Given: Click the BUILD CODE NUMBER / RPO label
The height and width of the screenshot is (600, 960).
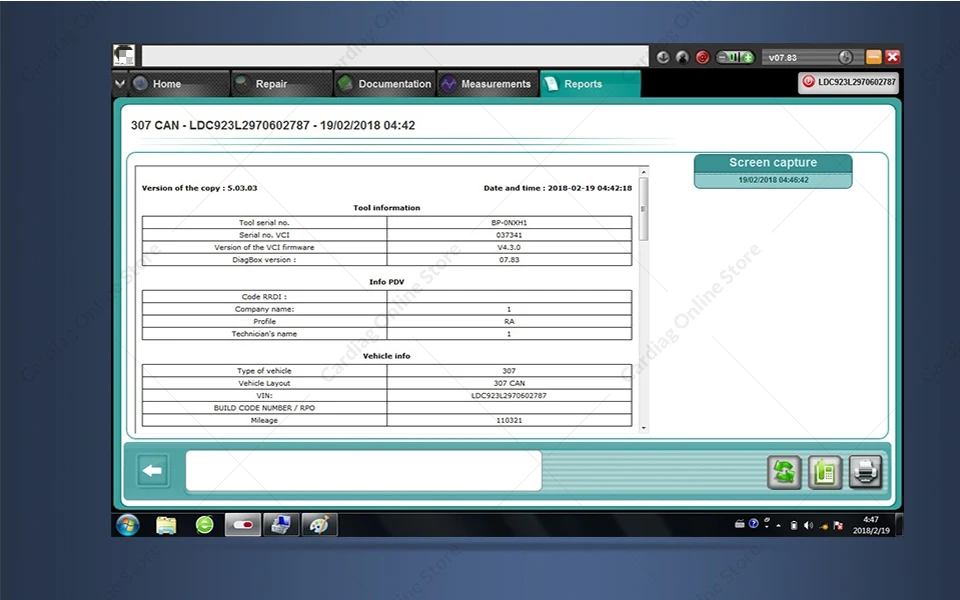Looking at the screenshot, I should click(x=264, y=408).
